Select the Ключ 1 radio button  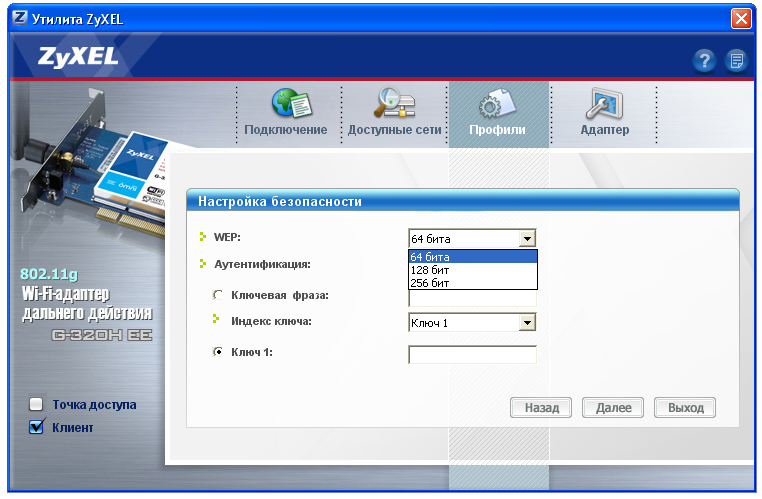pyautogui.click(x=218, y=352)
